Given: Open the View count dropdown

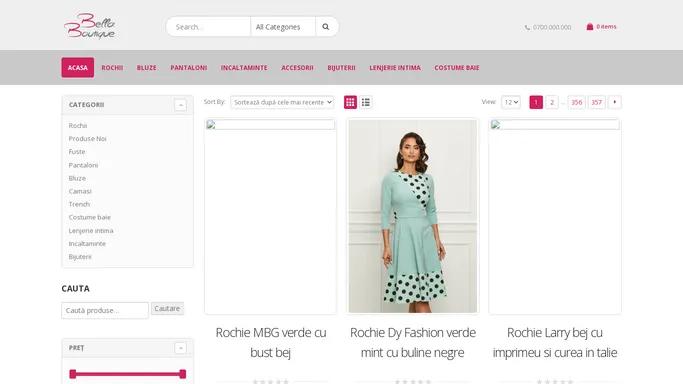Looking at the screenshot, I should click(x=511, y=102).
